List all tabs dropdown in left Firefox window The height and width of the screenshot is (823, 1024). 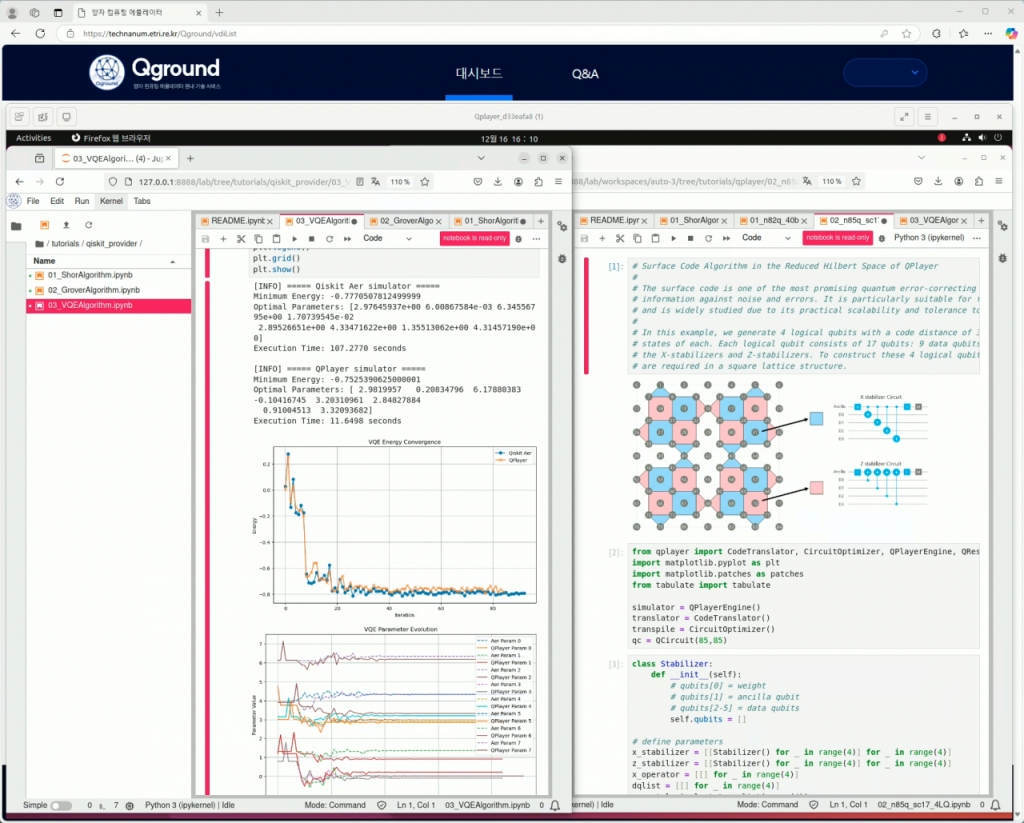click(481, 158)
